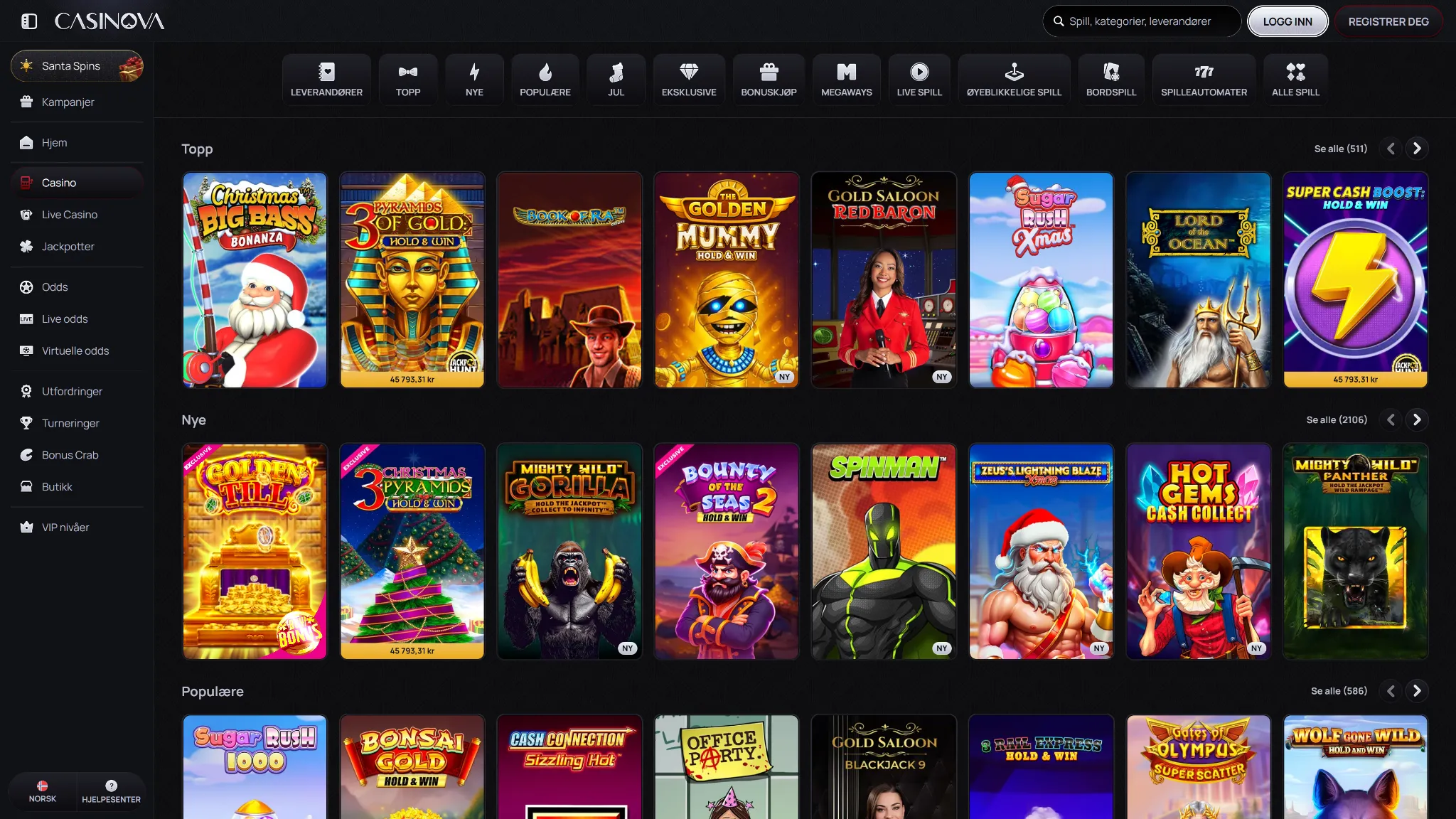The width and height of the screenshot is (1456, 819).
Task: Open the Book of Ra game thumbnail
Action: (x=569, y=280)
